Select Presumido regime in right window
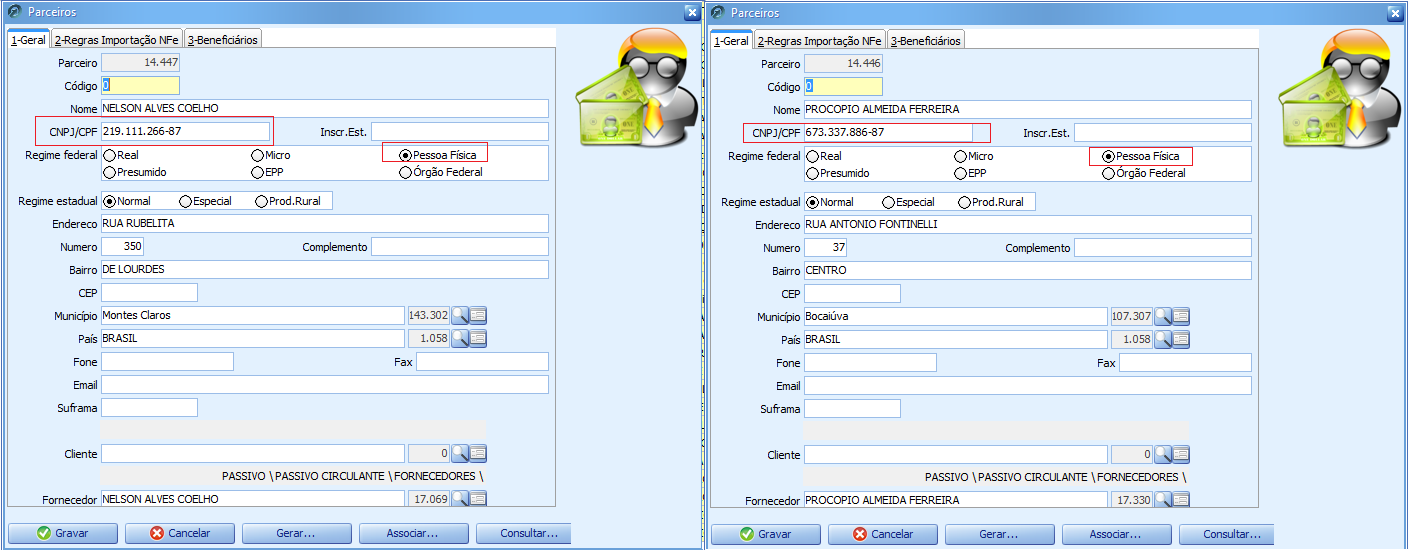 point(838,173)
